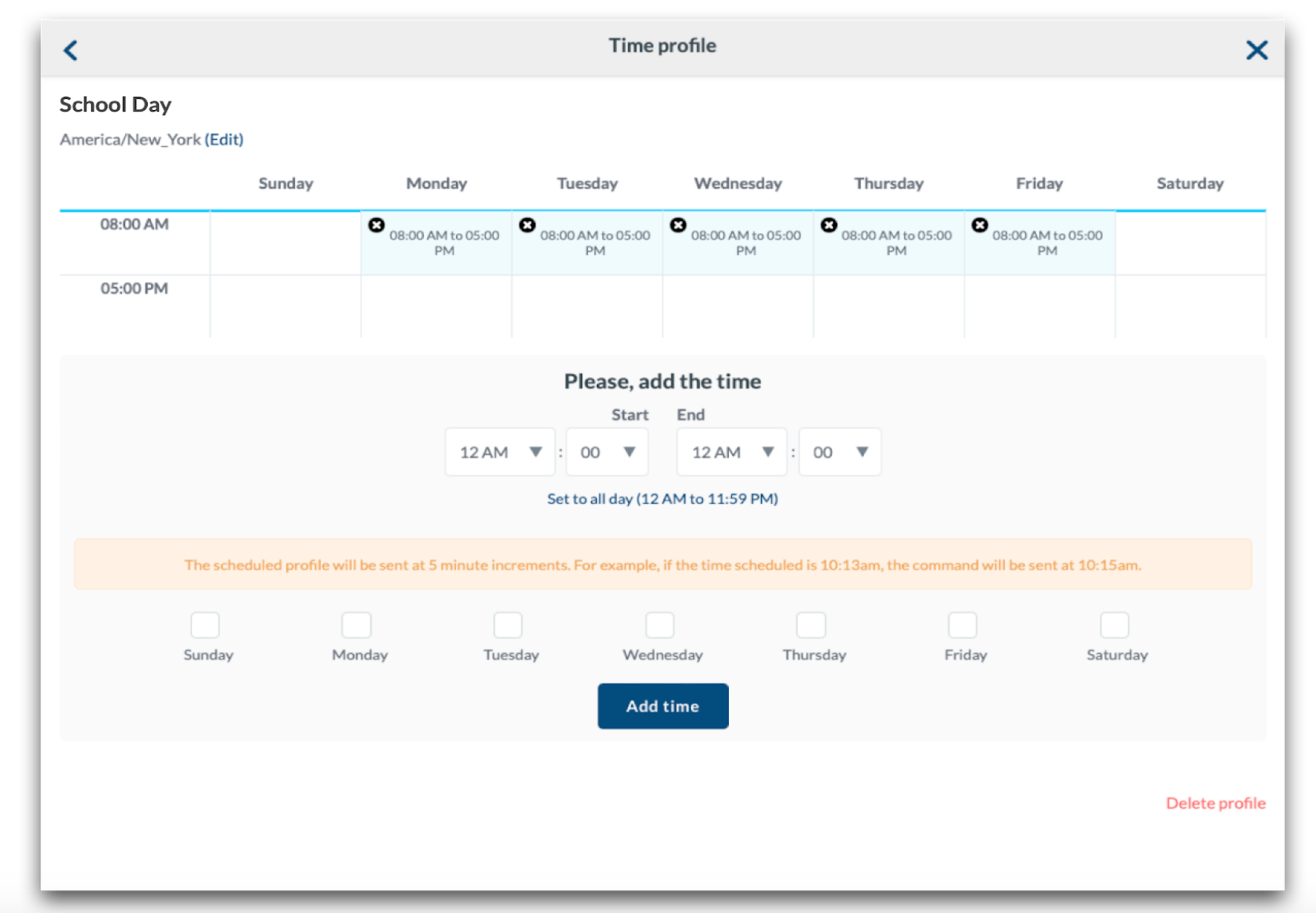Image resolution: width=1316 pixels, height=913 pixels.
Task: Remove Tuesday's 08:00 AM time block
Action: 528,225
